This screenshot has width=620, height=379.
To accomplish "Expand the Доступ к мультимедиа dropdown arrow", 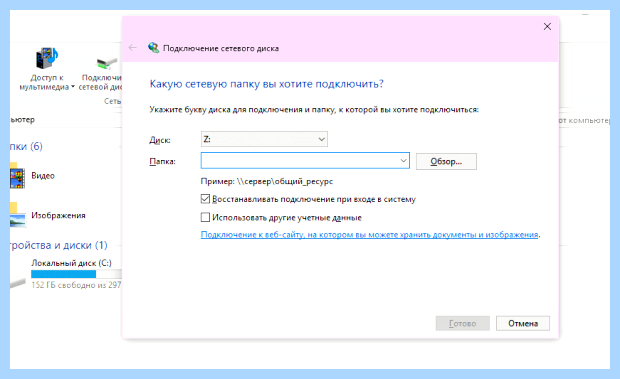I will [x=73, y=87].
